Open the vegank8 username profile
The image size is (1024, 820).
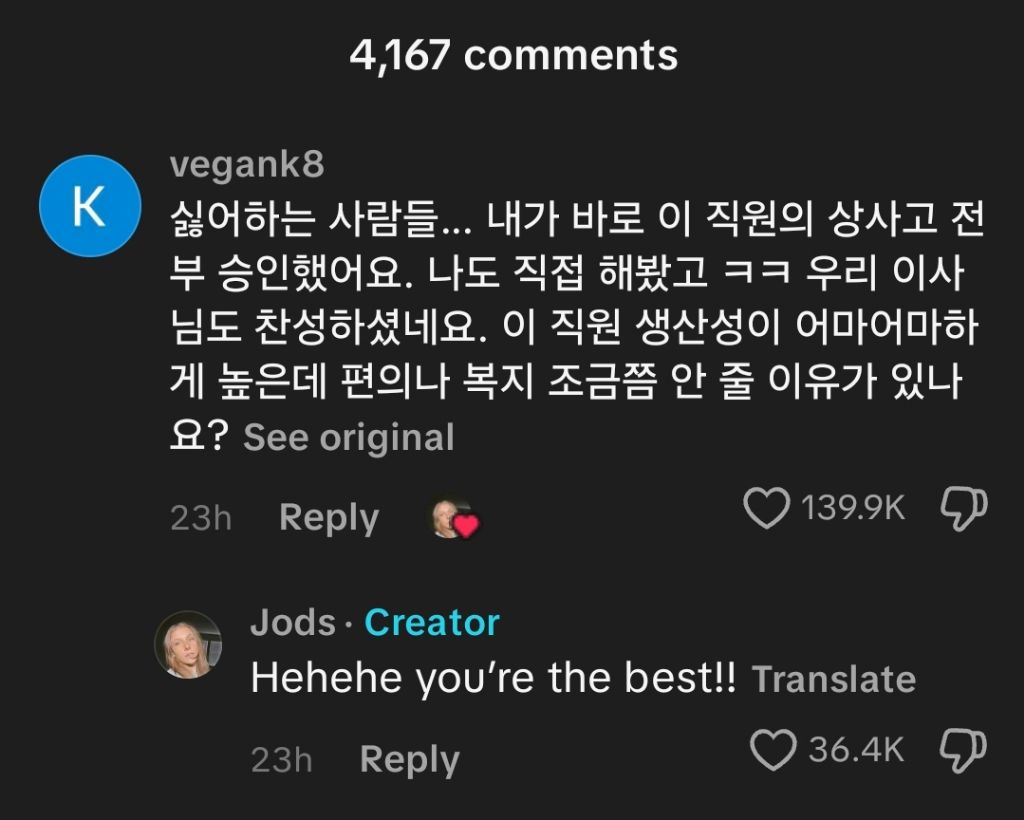point(247,165)
